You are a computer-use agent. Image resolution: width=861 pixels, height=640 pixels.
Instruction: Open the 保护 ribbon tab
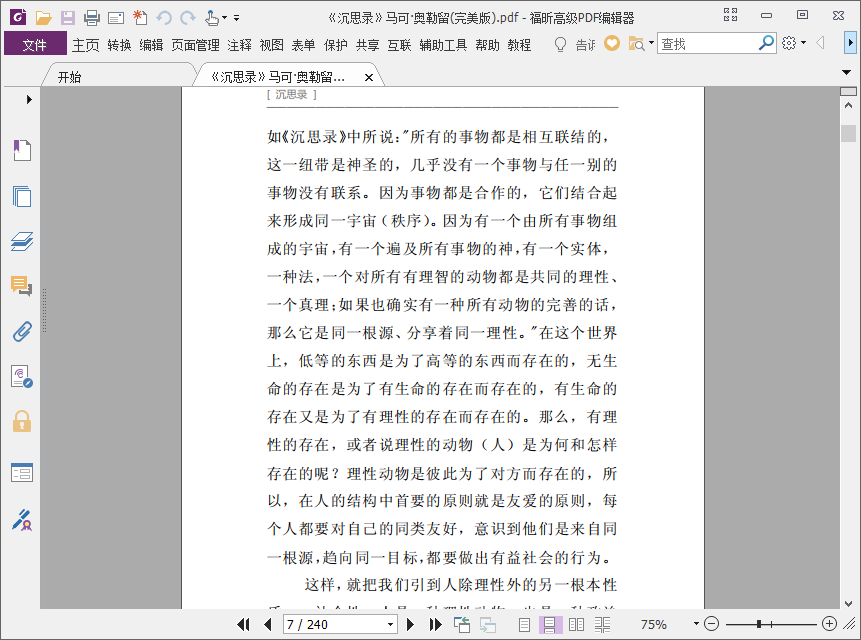[336, 44]
